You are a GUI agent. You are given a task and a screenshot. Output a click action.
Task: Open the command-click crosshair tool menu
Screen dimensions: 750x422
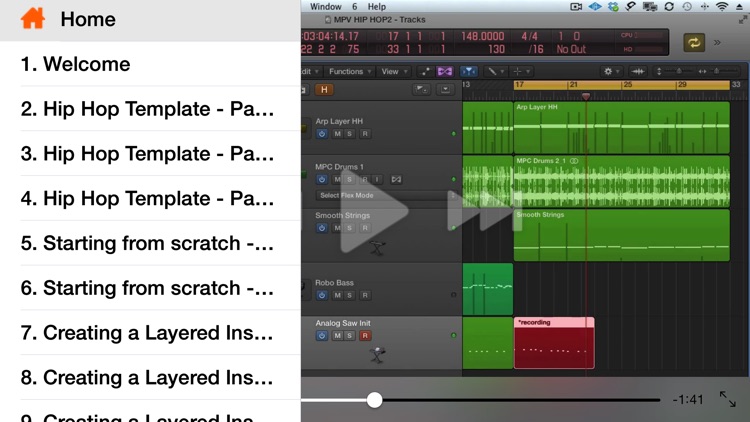tap(521, 71)
